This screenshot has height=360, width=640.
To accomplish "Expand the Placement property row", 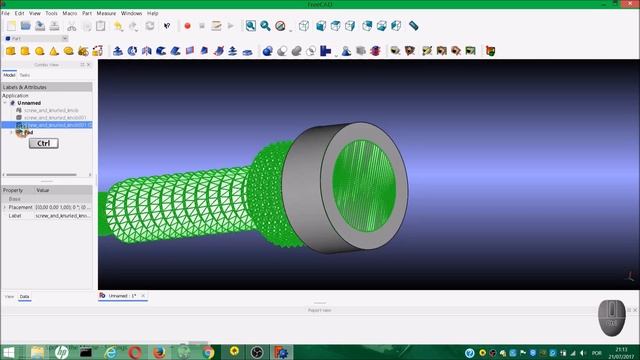I will coord(5,207).
